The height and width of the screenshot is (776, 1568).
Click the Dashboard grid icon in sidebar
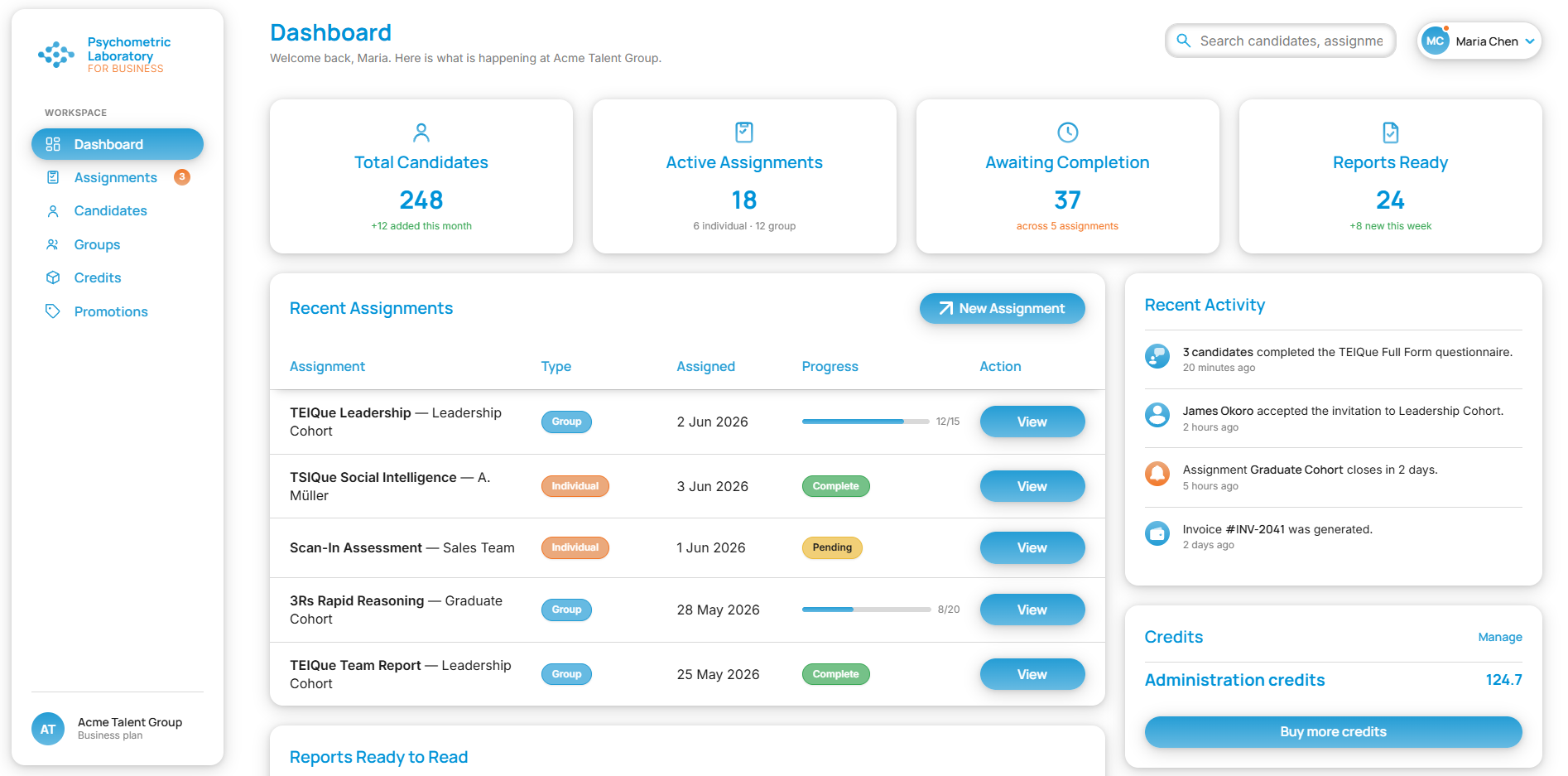(x=53, y=144)
